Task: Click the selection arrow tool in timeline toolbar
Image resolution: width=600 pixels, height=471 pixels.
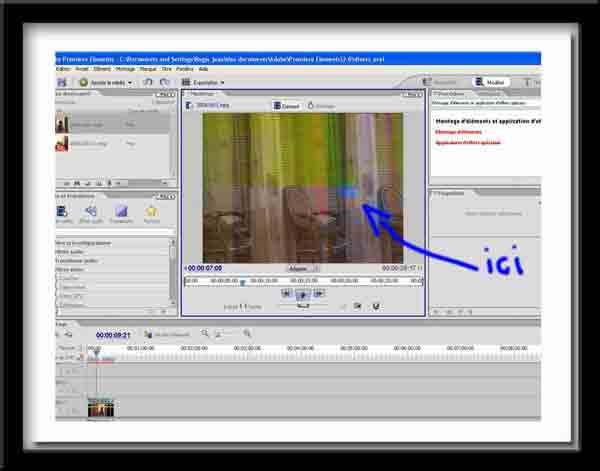Action: tap(68, 335)
